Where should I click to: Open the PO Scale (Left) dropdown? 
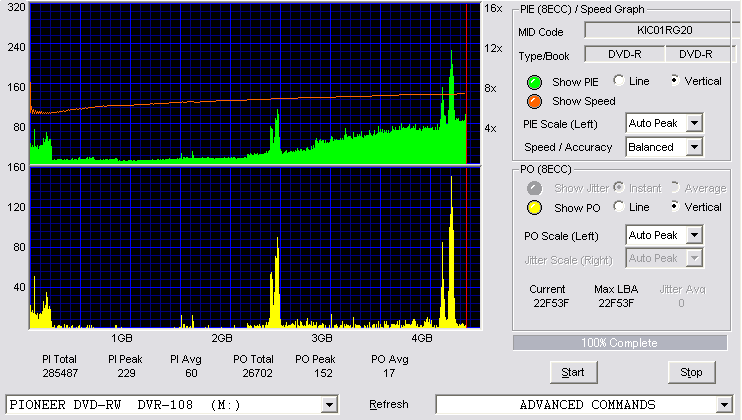point(694,235)
